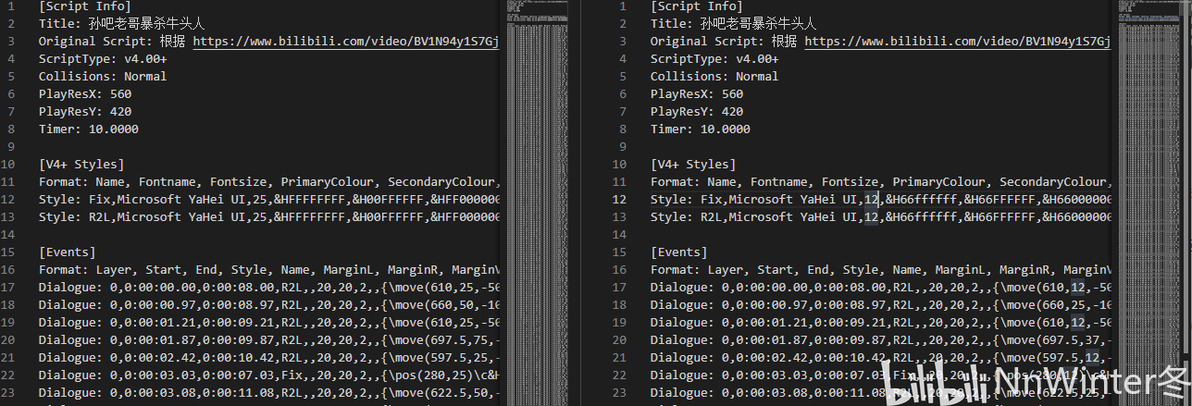
Task: Open the bilibili URL in the right pane
Action: coord(957,42)
